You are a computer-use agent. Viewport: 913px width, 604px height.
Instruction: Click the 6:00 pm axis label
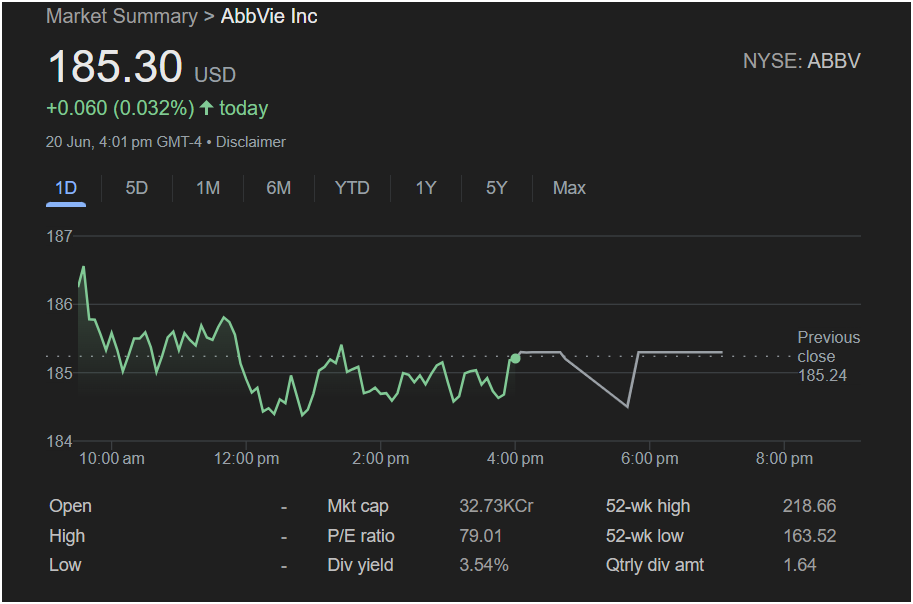(650, 459)
